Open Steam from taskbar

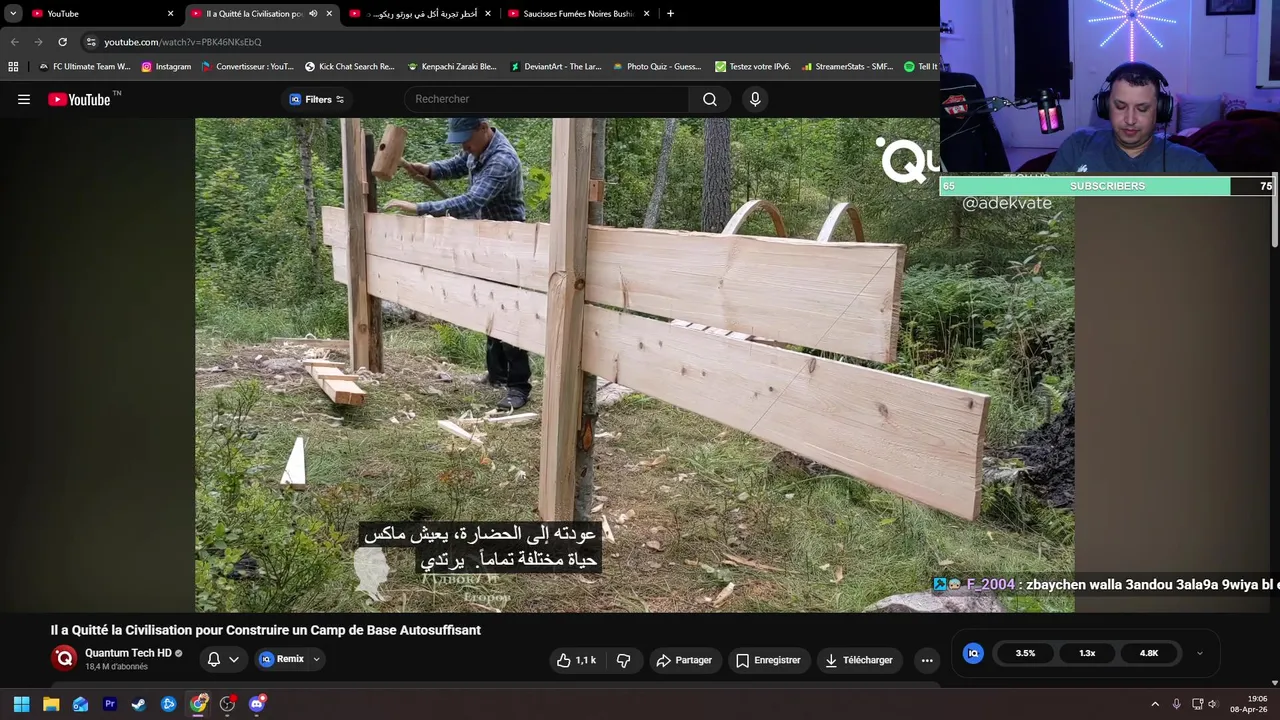(139, 704)
